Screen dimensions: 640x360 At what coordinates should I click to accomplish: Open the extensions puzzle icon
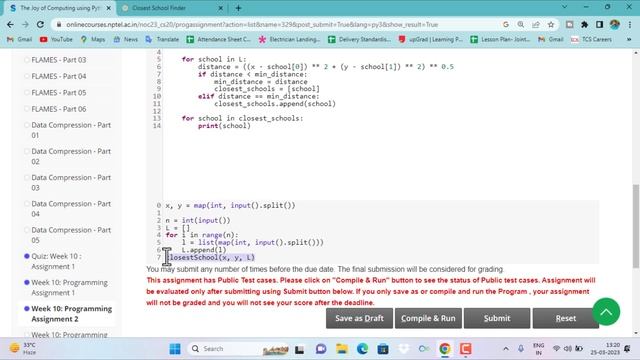point(584,24)
